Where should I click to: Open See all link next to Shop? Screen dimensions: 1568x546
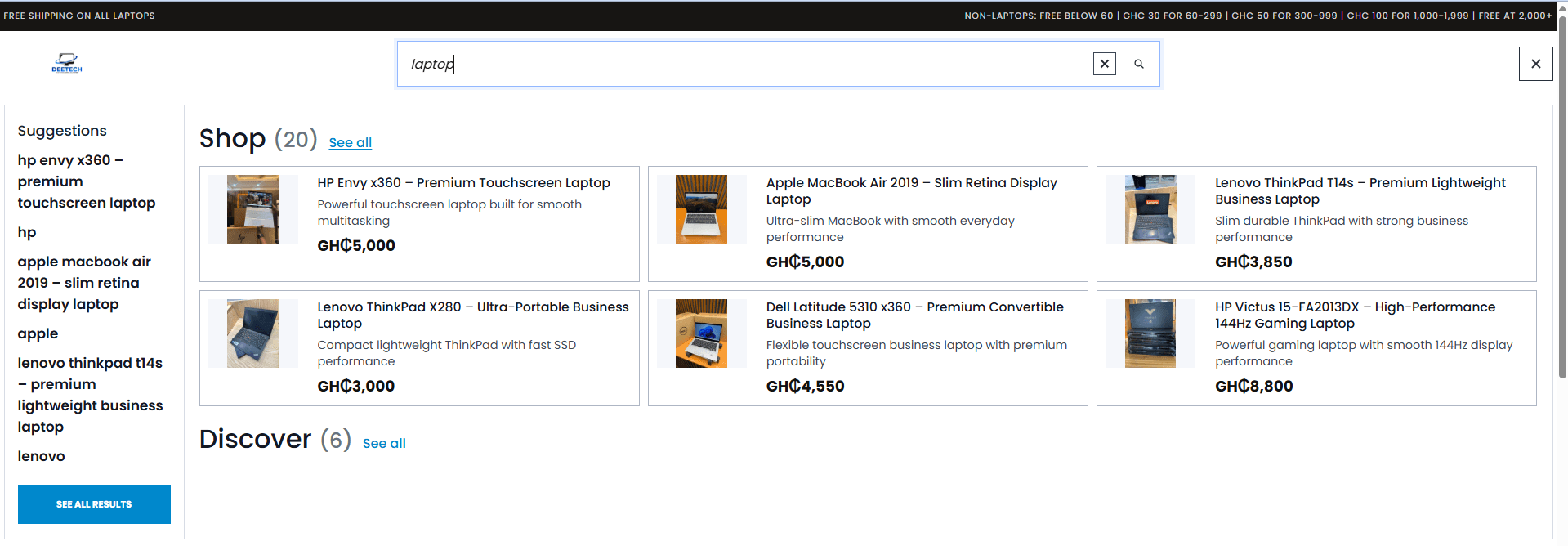tap(350, 142)
